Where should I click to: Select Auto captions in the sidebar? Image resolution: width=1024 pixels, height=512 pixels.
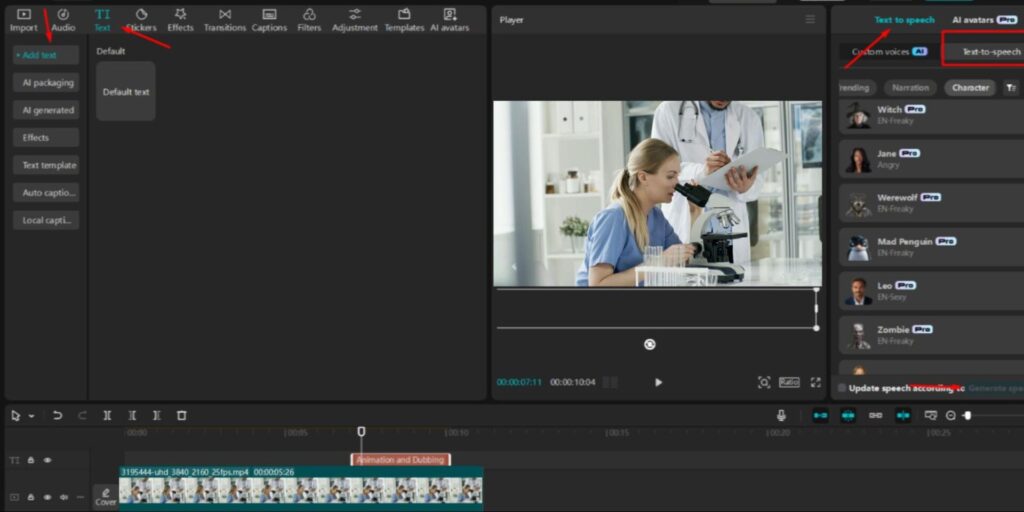(x=46, y=193)
